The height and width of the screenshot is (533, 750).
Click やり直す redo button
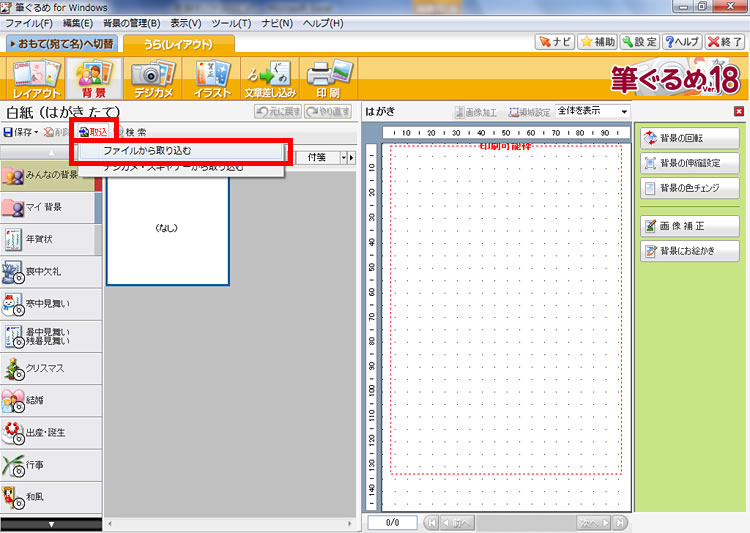click(328, 111)
